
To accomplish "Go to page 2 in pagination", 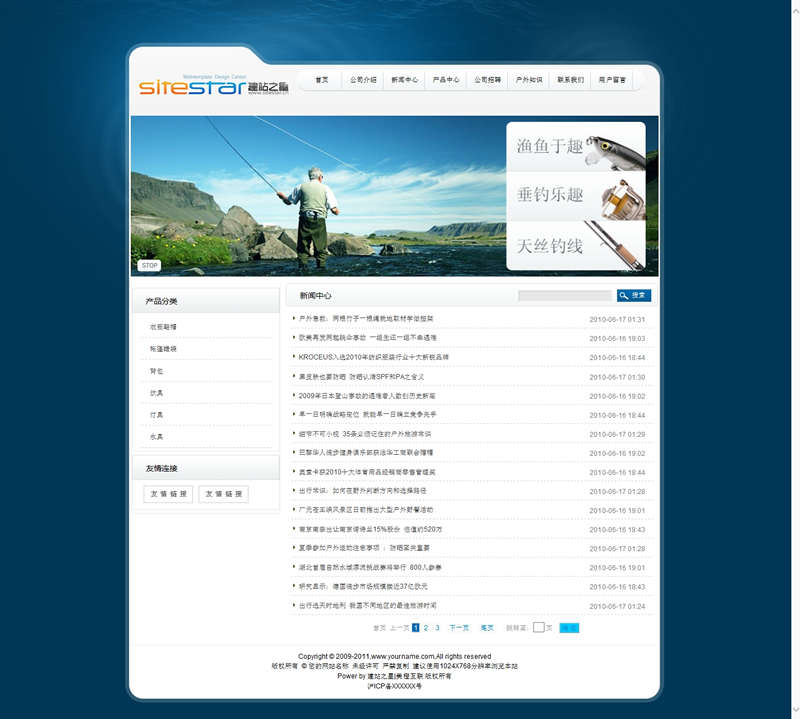I will (x=426, y=628).
